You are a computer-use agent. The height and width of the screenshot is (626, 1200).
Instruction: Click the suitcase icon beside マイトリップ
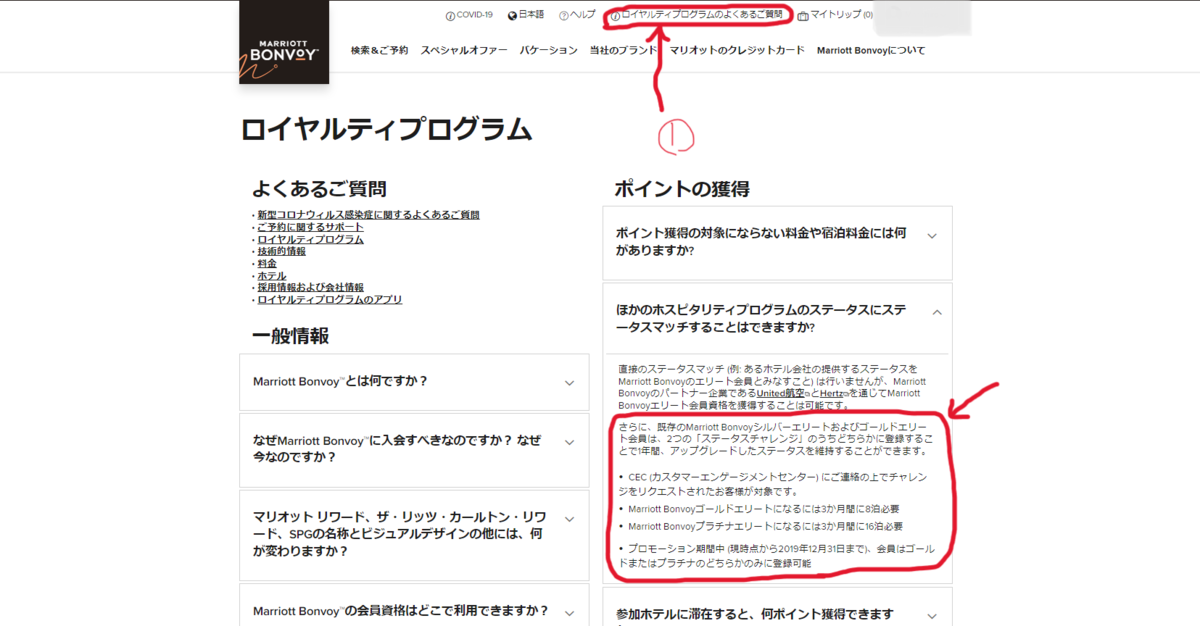pos(803,15)
